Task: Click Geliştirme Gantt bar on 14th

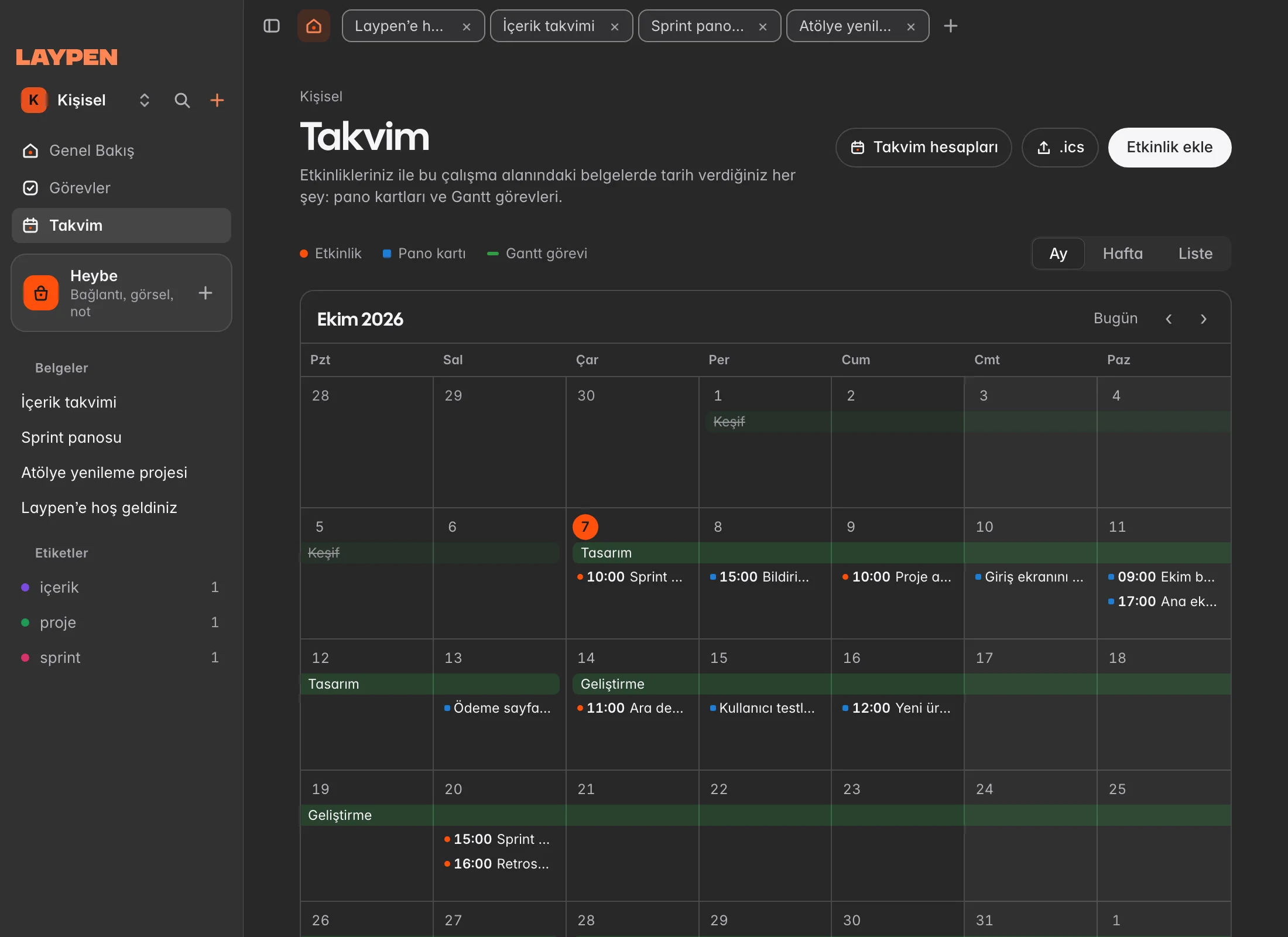Action: tap(902, 684)
